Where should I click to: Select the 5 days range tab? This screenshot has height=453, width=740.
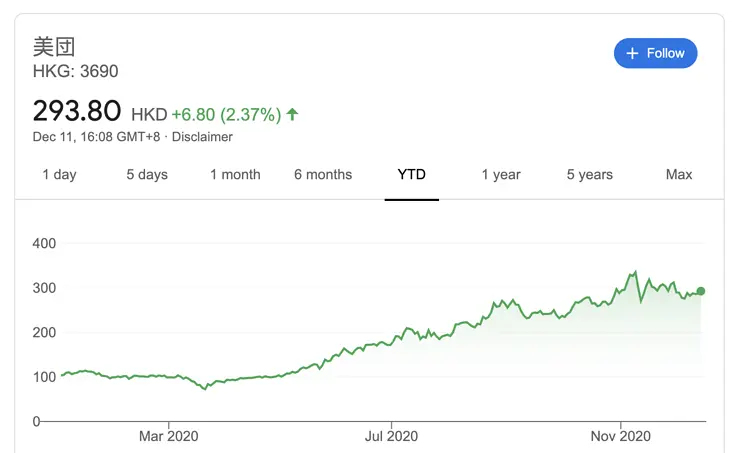click(147, 174)
